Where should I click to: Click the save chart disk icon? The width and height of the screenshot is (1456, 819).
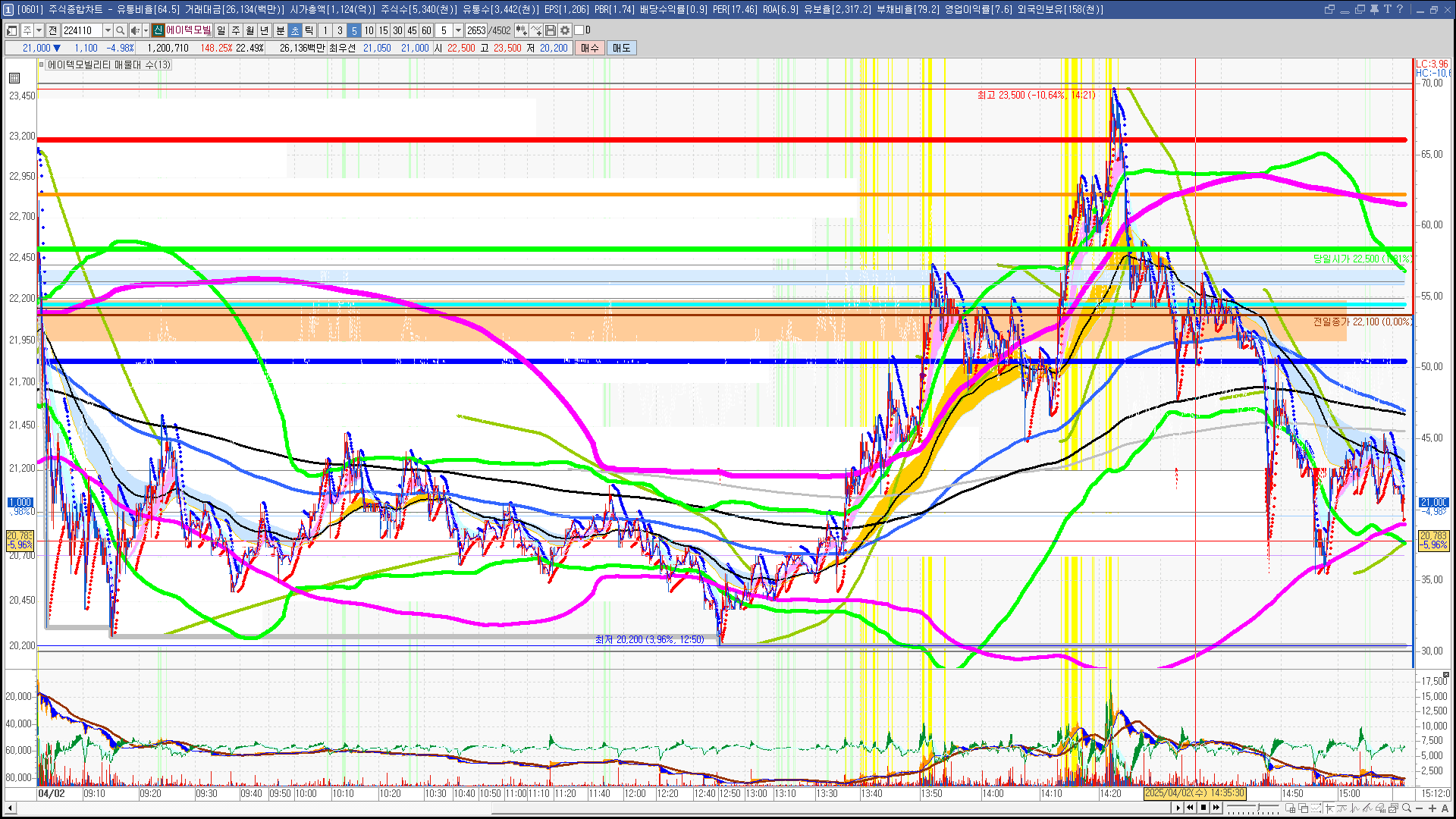click(551, 30)
